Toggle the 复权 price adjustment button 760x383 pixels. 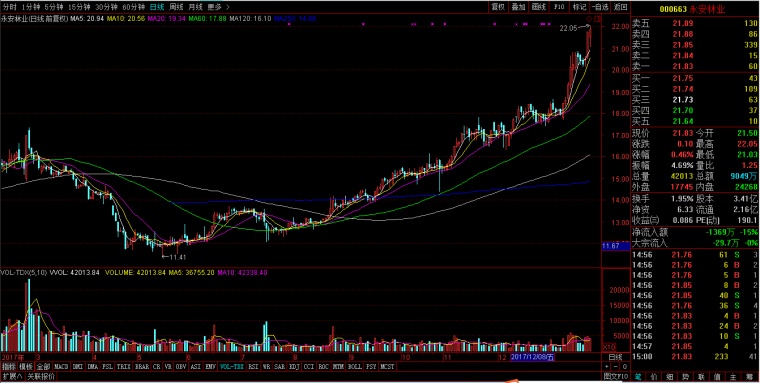[498, 7]
